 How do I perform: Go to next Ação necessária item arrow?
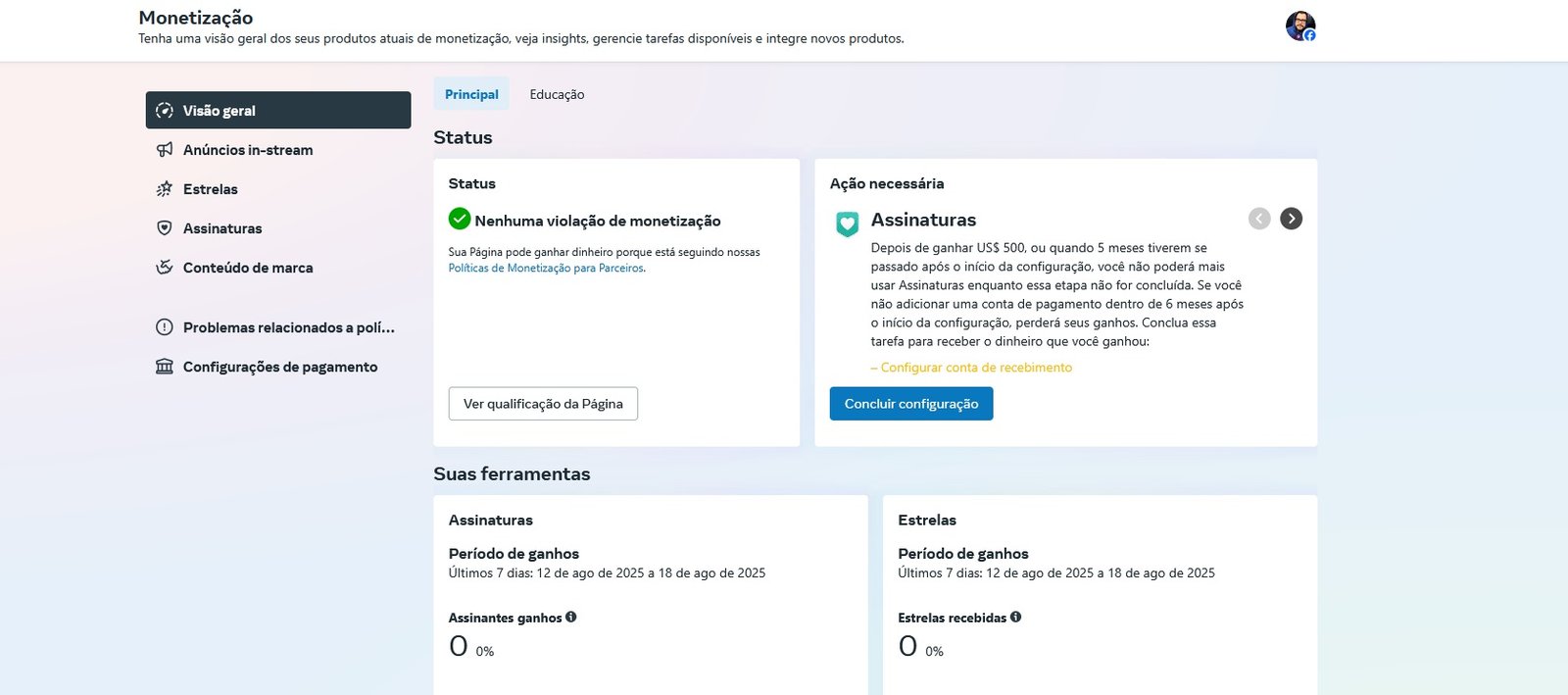click(x=1292, y=219)
